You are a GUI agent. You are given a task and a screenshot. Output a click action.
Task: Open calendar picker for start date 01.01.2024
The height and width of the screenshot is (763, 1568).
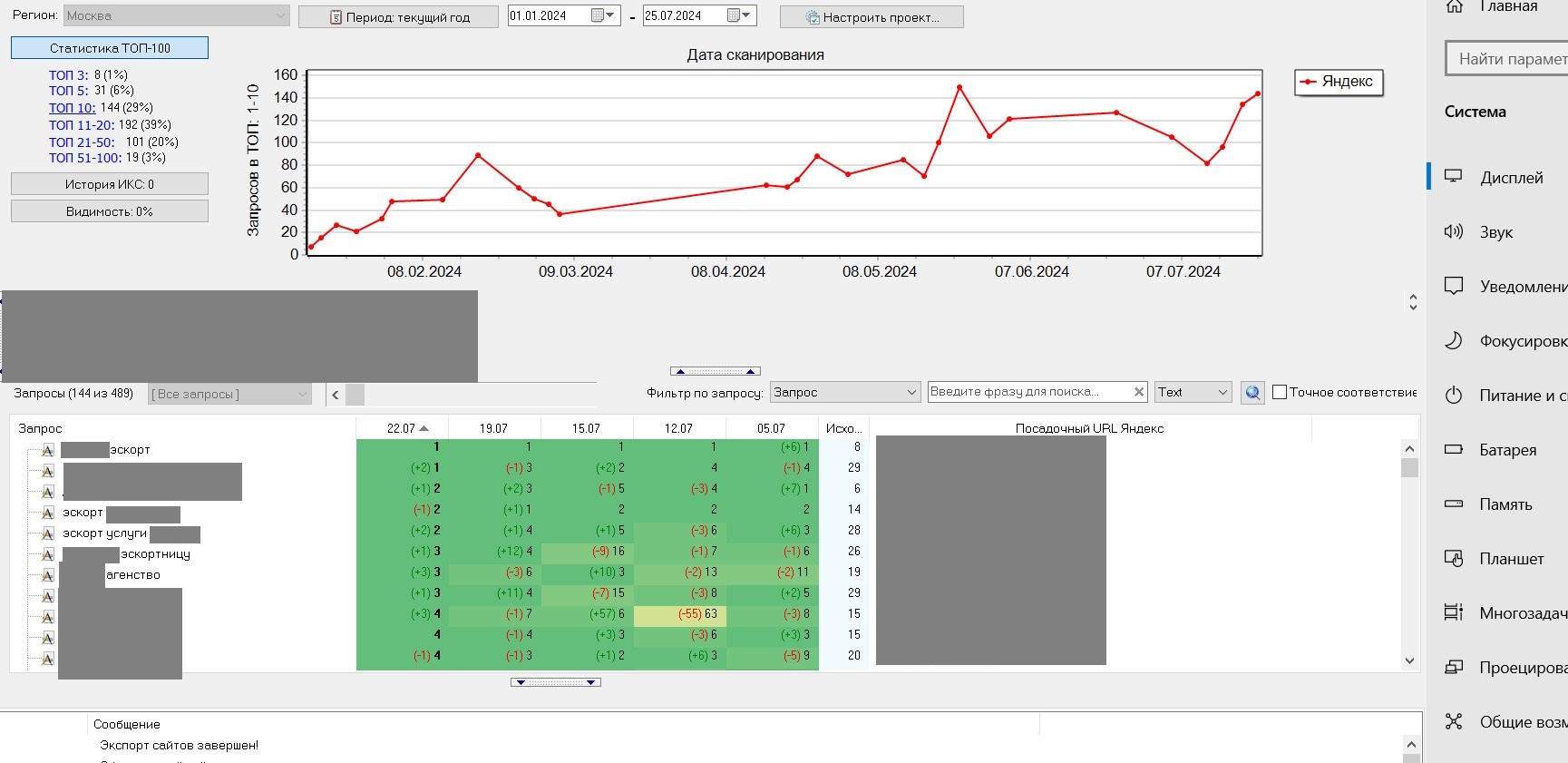point(603,15)
